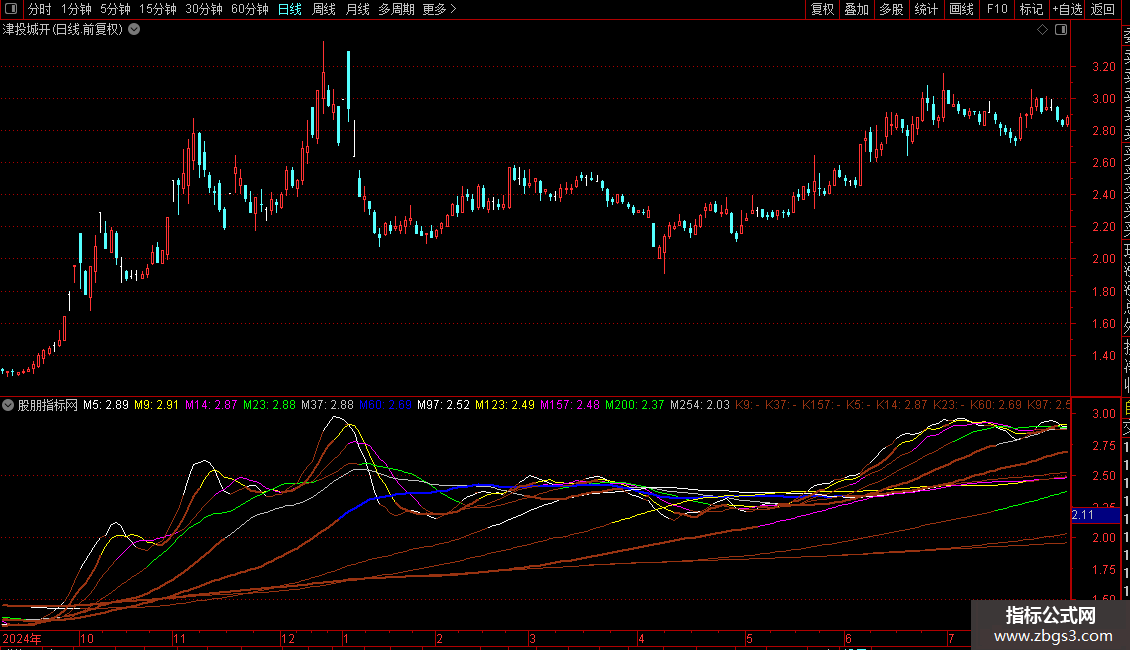Select the 30分钟 period tab

203,9
